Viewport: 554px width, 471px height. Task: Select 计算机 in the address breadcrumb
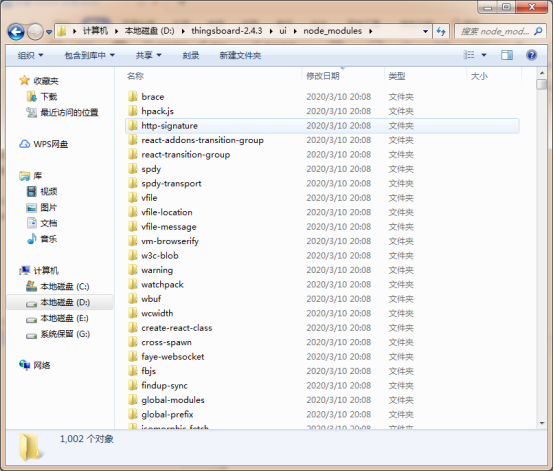tap(95, 31)
